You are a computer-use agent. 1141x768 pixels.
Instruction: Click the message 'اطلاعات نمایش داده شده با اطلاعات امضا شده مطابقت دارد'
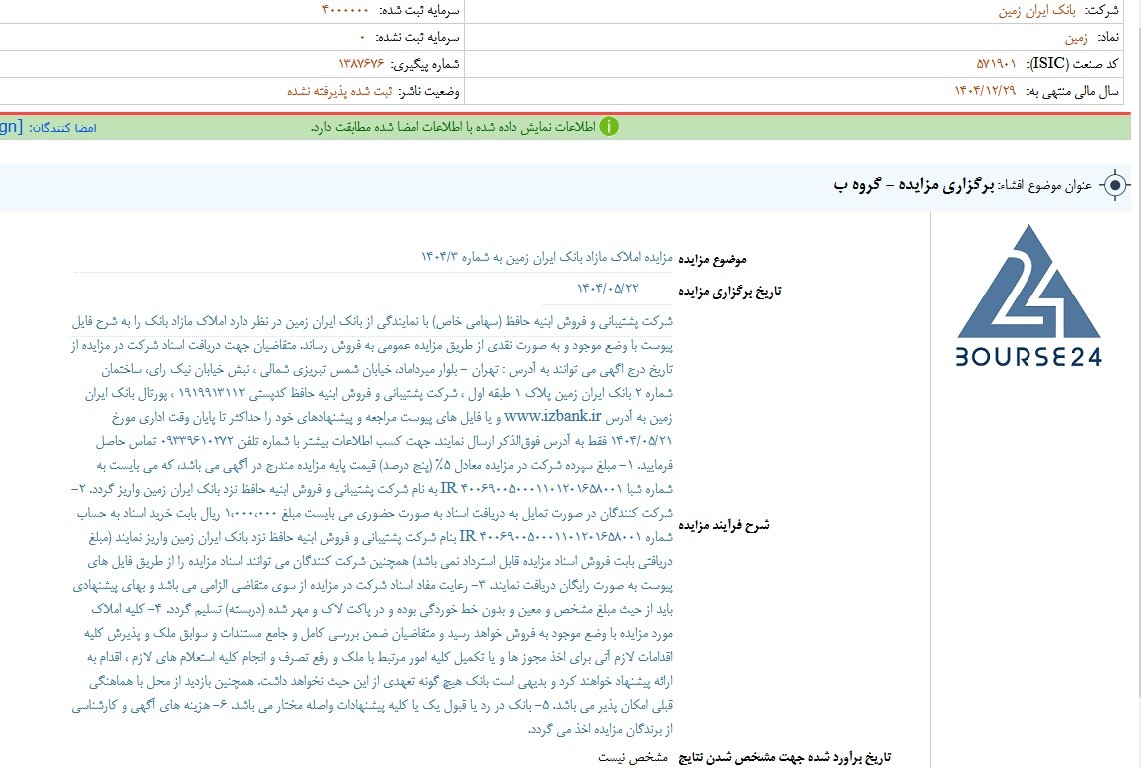click(453, 127)
